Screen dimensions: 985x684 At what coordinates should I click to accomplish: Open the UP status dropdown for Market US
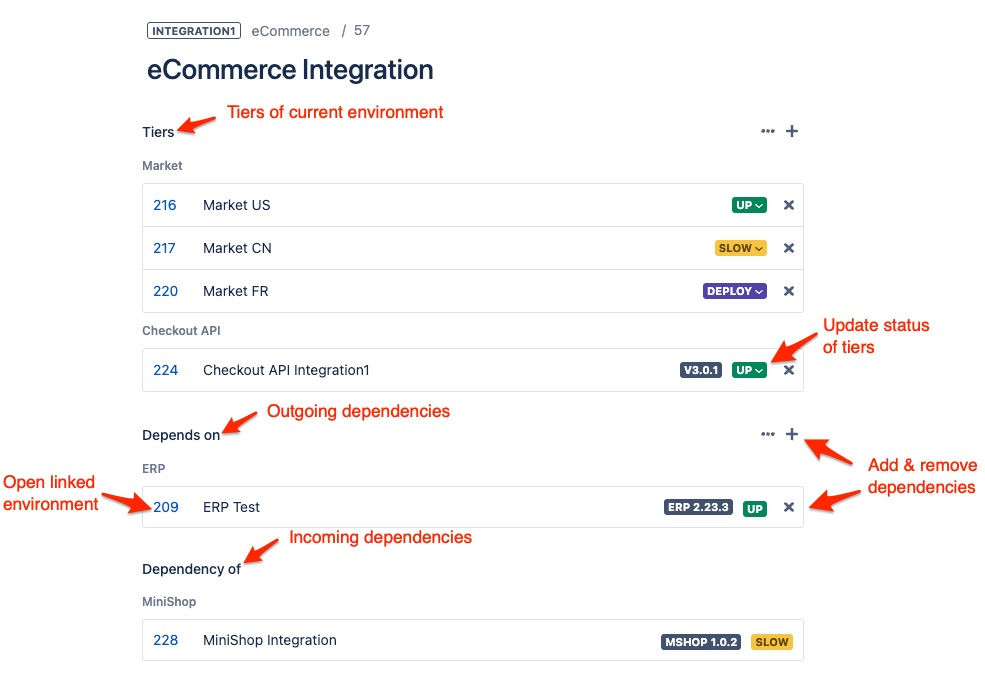point(749,205)
